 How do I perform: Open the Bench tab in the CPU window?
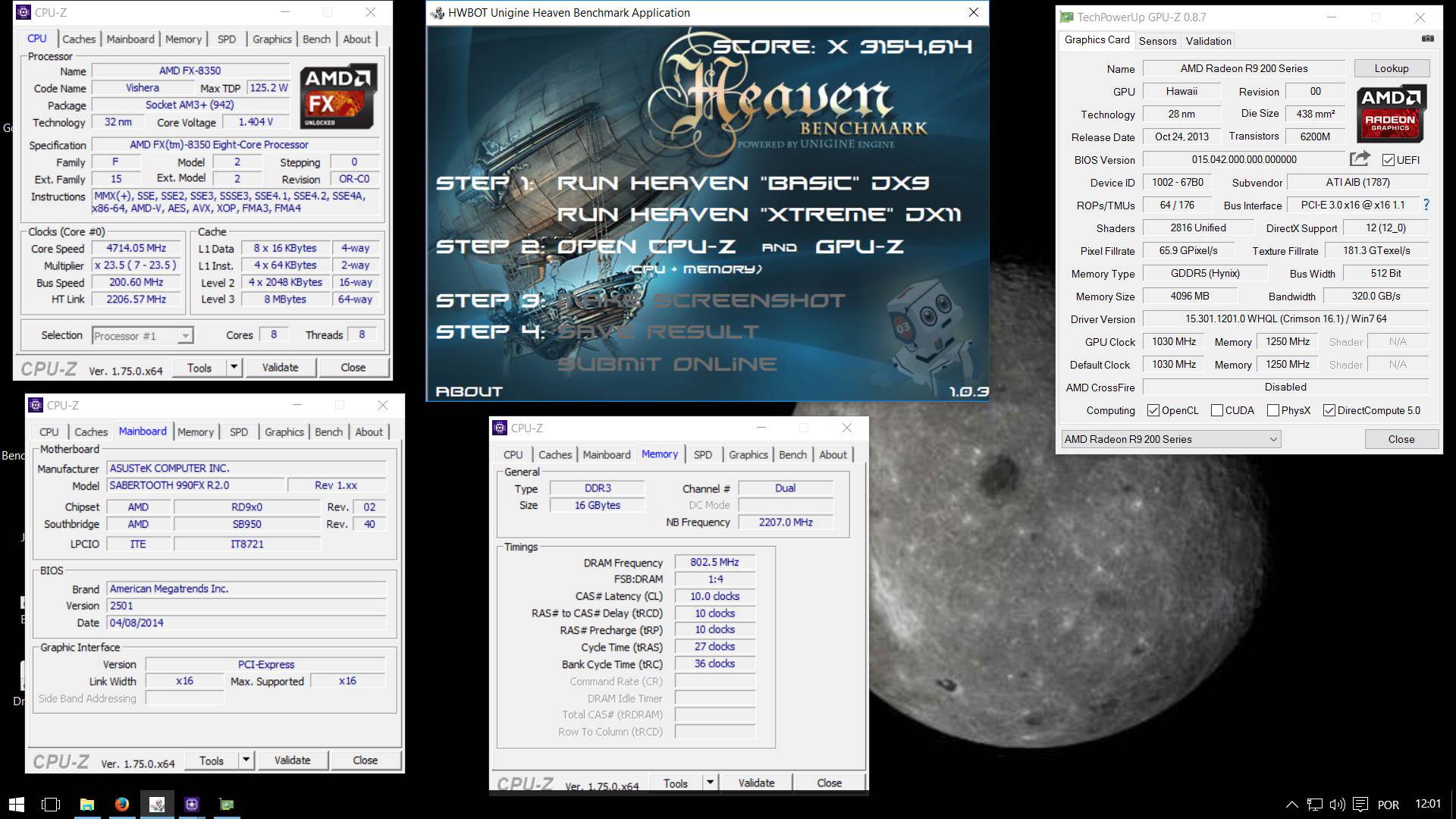(x=316, y=39)
